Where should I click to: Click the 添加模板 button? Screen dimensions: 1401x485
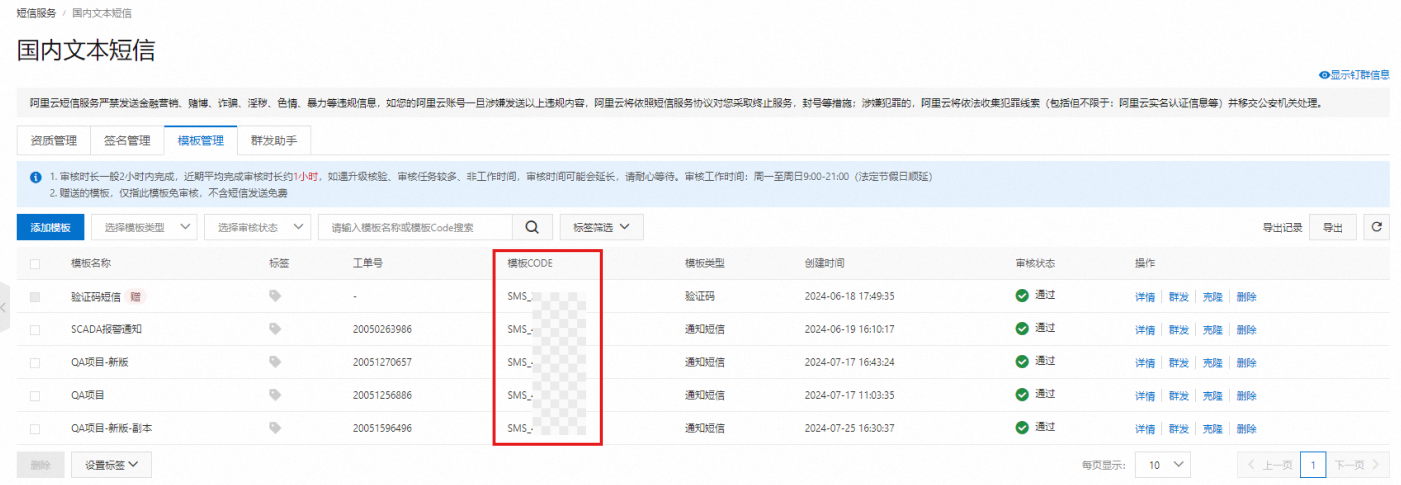pos(50,228)
